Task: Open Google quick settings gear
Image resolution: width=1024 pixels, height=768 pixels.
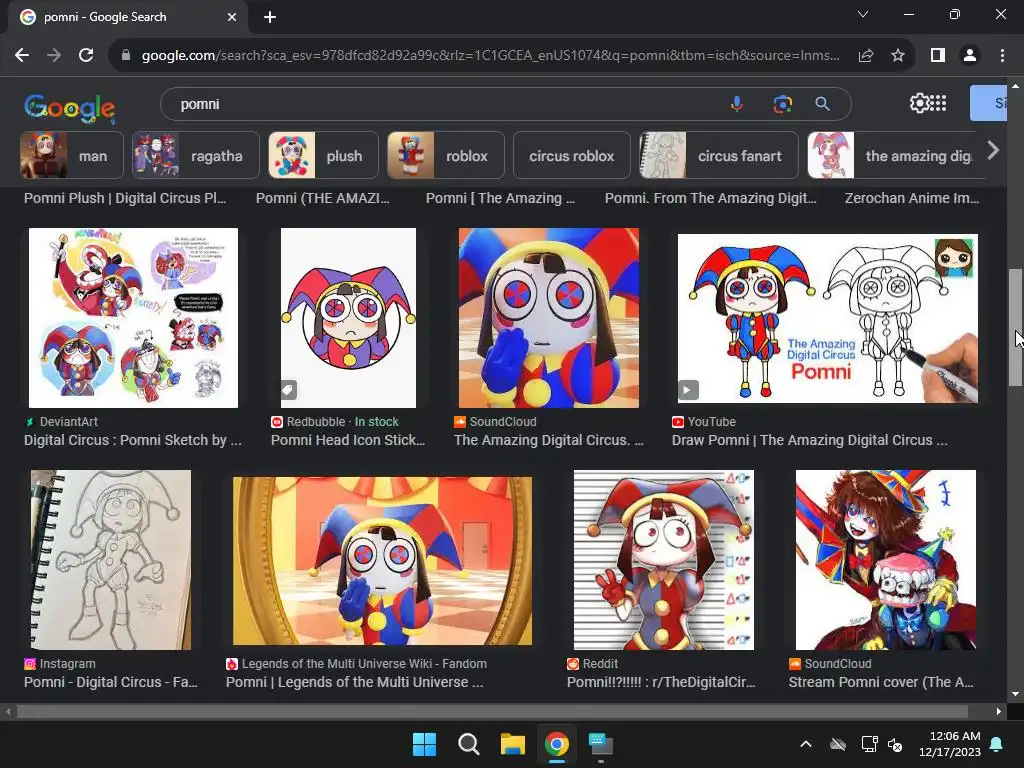Action: pos(919,103)
